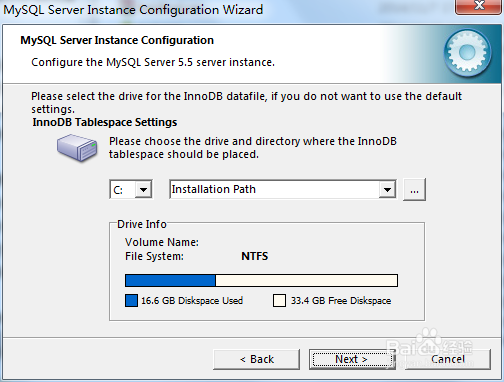
Task: Expand the Installation Path dropdown arrow
Action: 387,190
